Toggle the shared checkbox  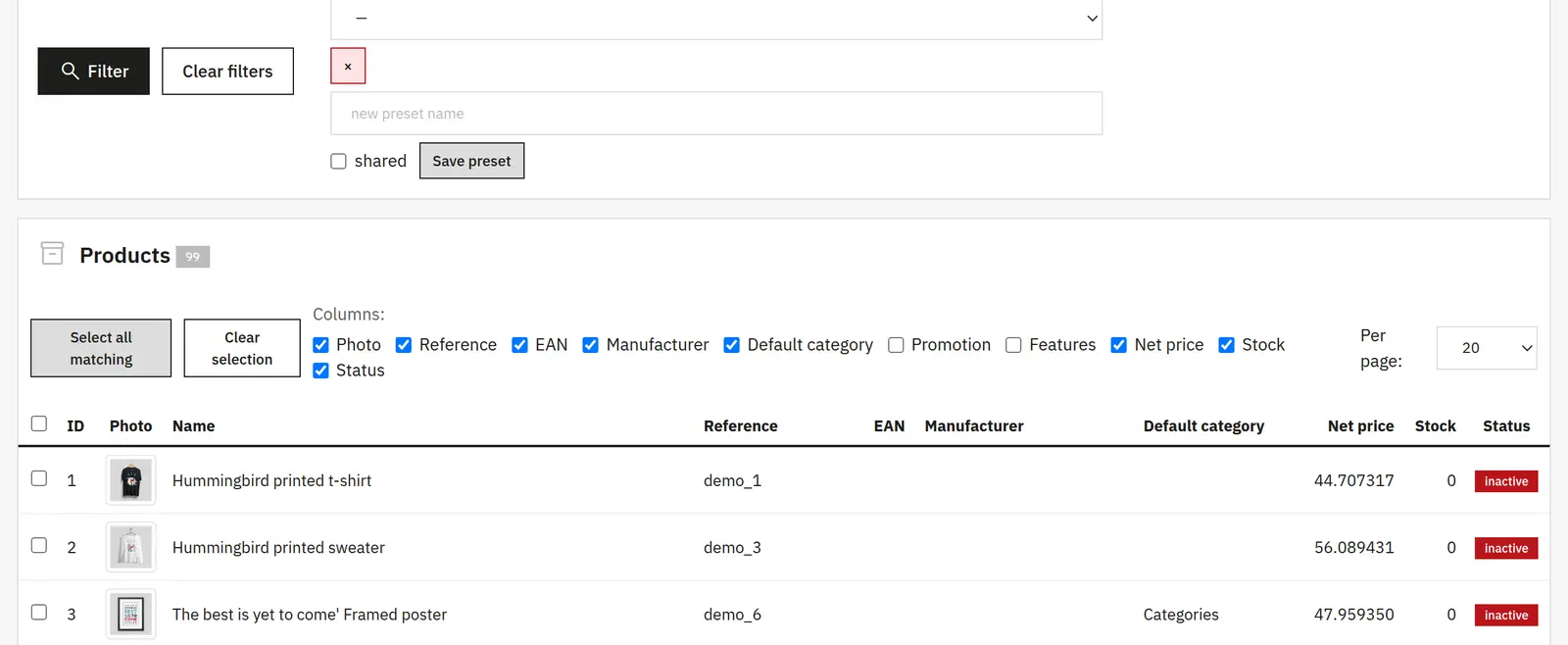click(338, 162)
